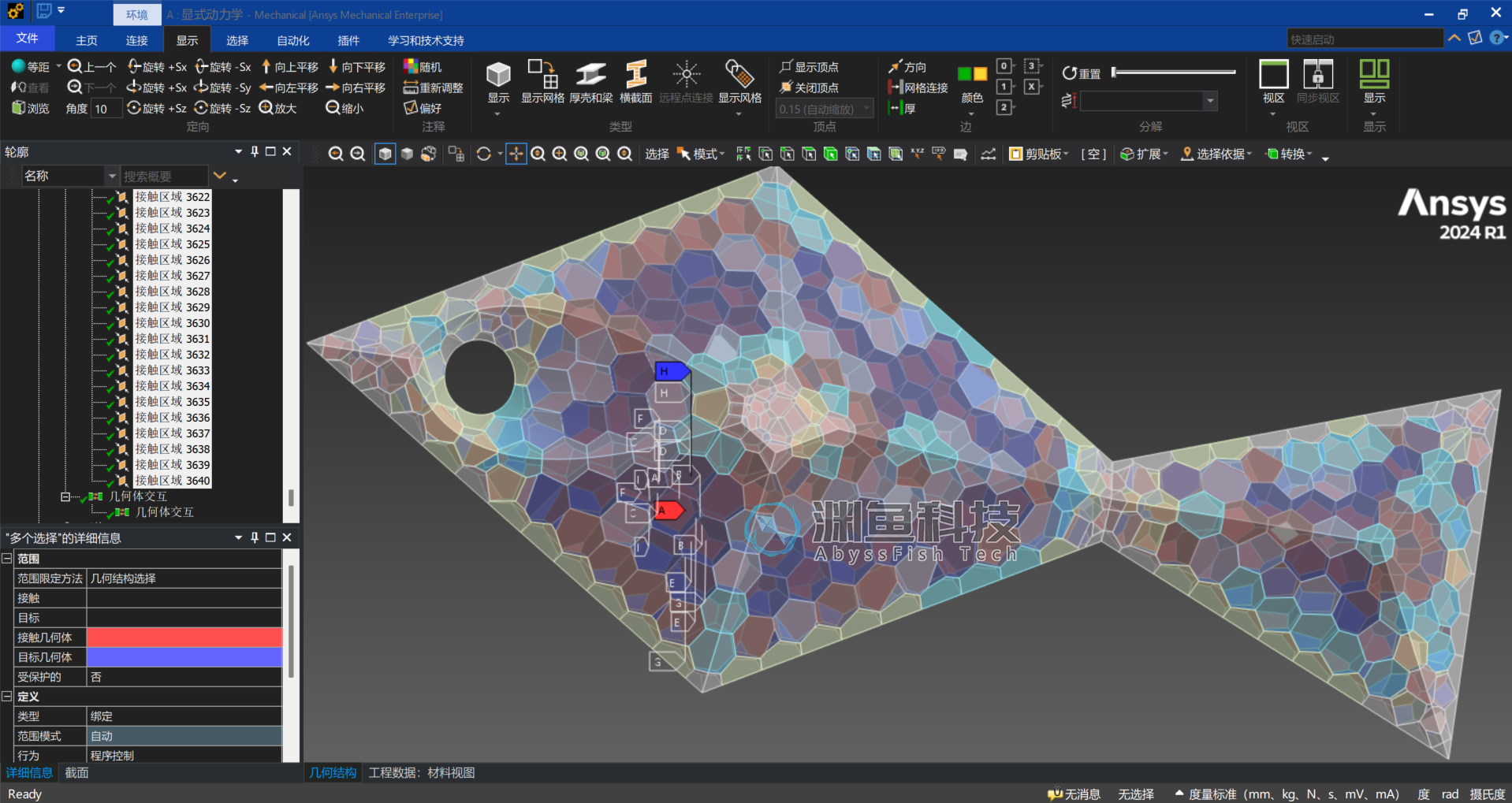Image resolution: width=1512 pixels, height=803 pixels.
Task: Collapse the 范围 section in details
Action: coord(7,559)
